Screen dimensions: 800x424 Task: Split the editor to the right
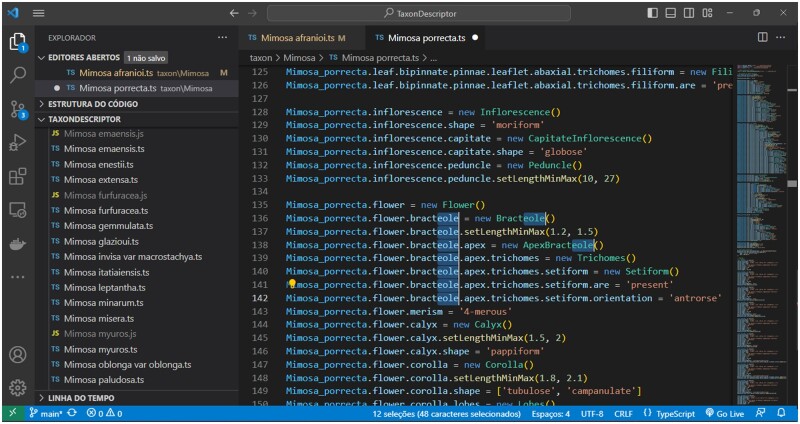[763, 37]
